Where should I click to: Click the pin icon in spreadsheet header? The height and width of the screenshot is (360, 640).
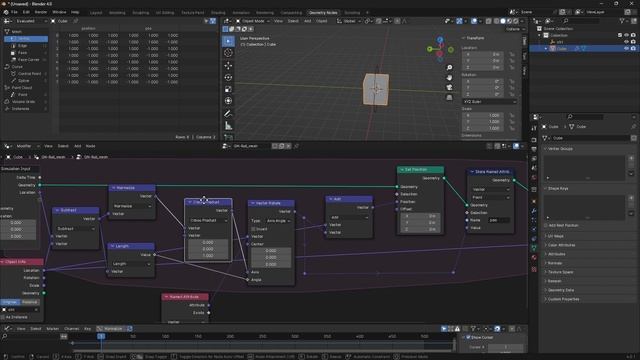(76, 21)
